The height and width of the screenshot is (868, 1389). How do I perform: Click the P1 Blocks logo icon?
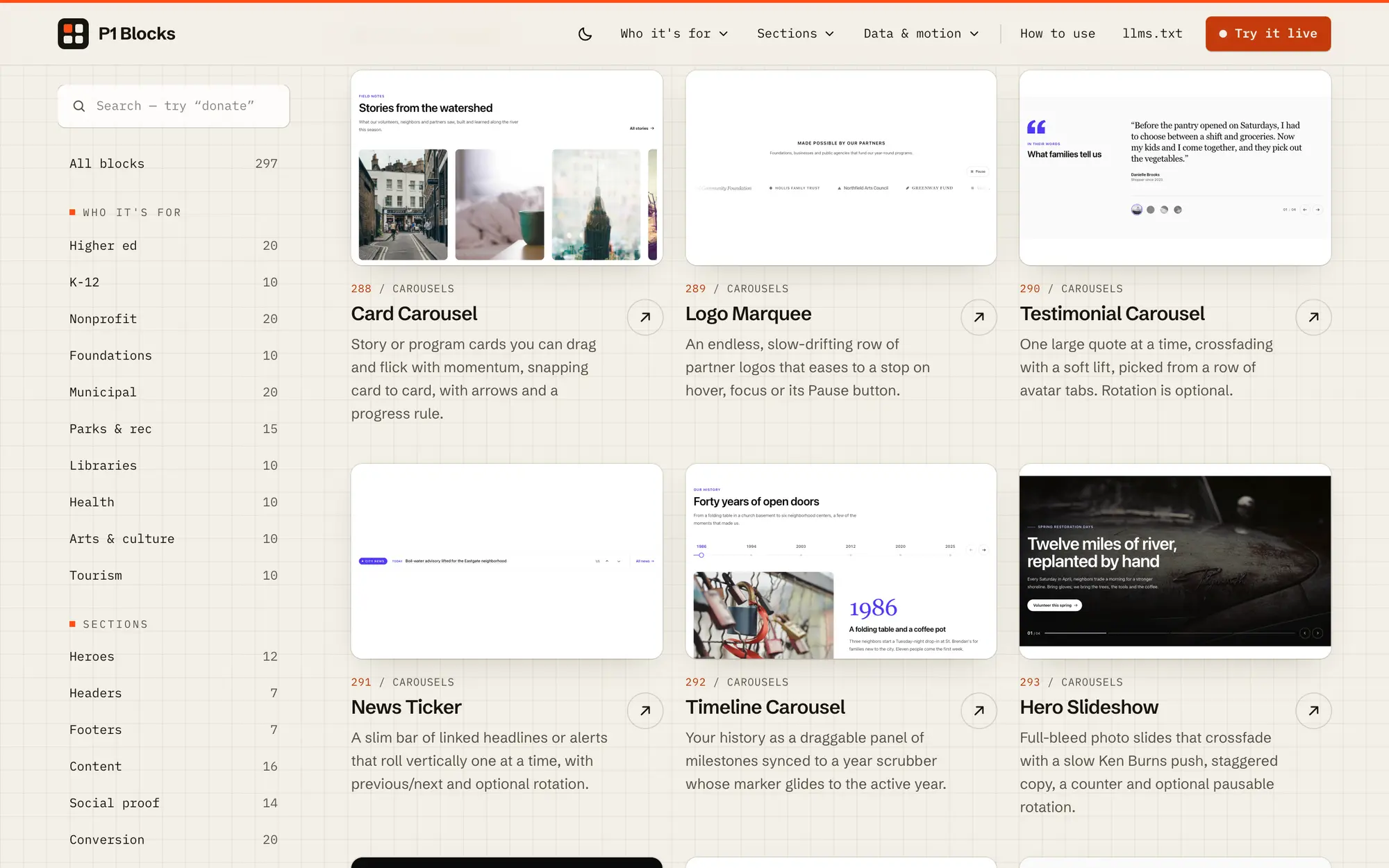[x=73, y=33]
